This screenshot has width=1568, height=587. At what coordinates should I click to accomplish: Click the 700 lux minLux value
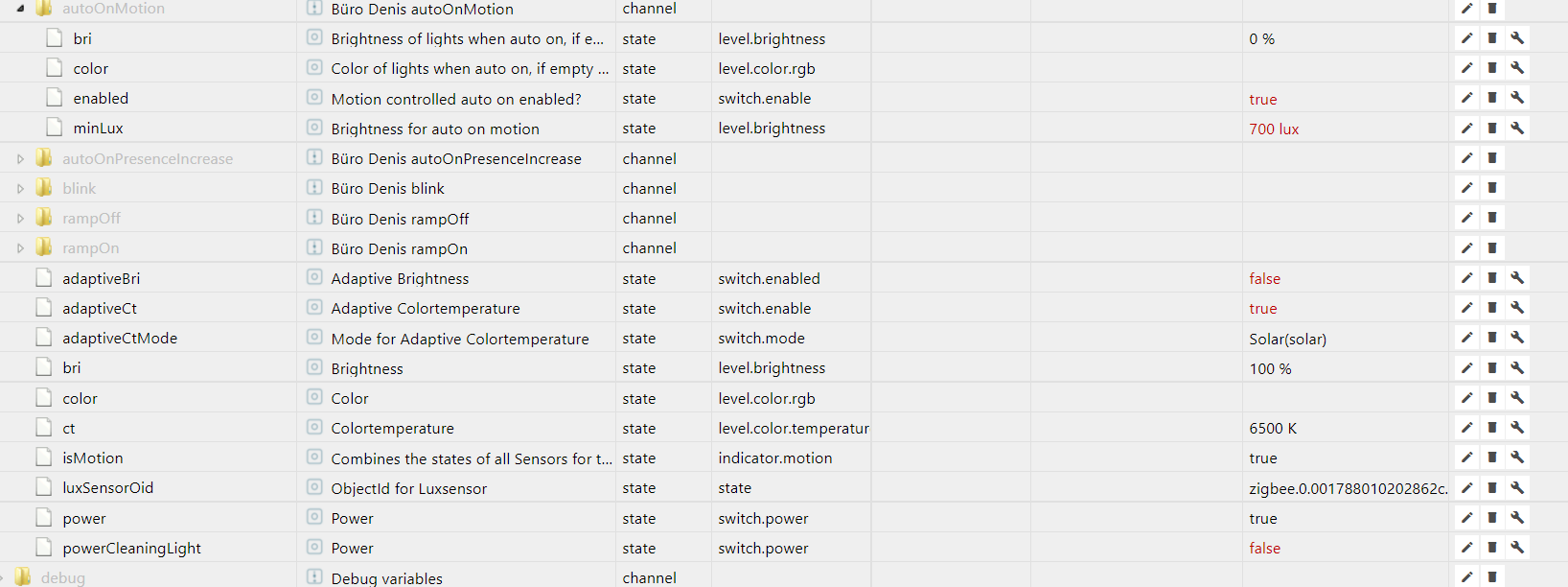[1274, 129]
